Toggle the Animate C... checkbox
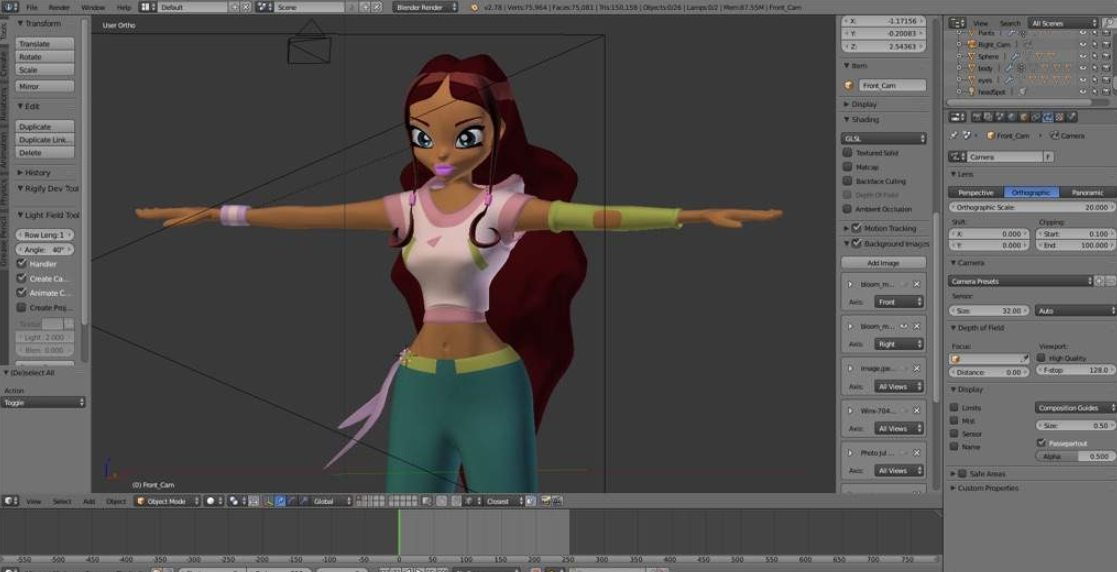Image resolution: width=1117 pixels, height=572 pixels. (21, 293)
